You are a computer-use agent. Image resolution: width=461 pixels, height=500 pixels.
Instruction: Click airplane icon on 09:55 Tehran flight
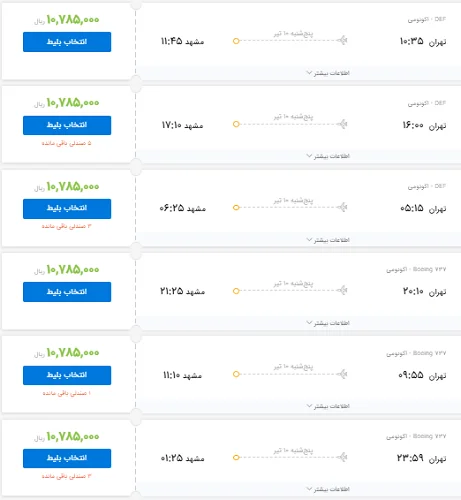(x=342, y=374)
